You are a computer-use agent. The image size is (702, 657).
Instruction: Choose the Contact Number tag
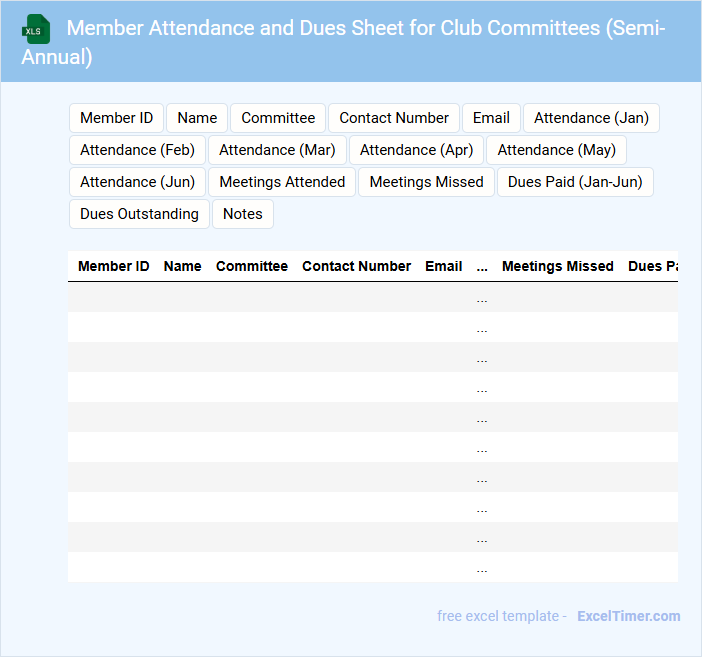click(394, 118)
